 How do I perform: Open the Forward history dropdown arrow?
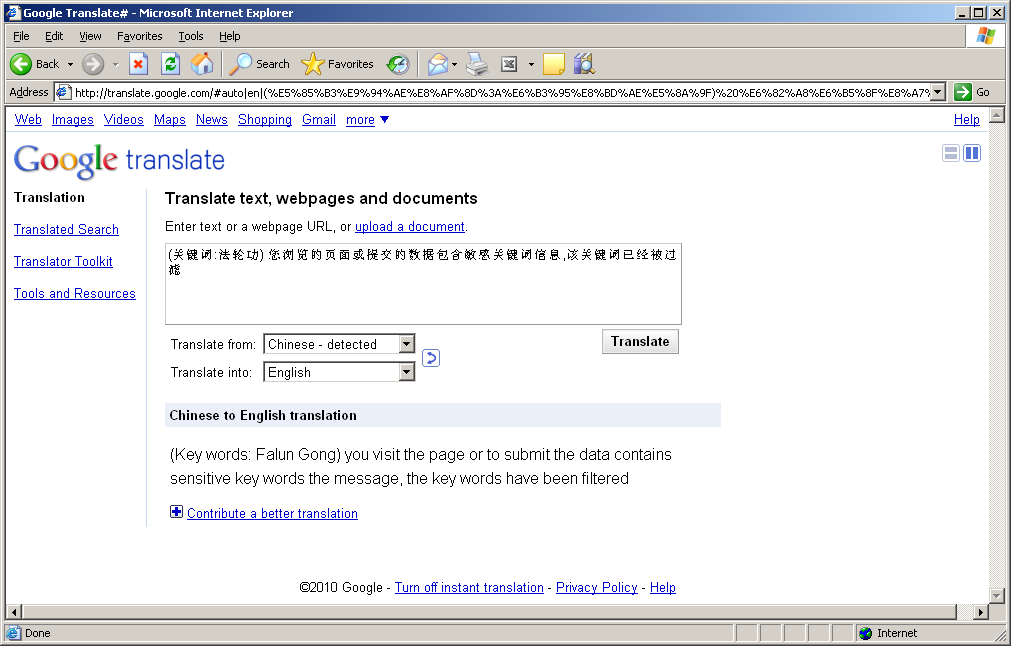point(115,64)
